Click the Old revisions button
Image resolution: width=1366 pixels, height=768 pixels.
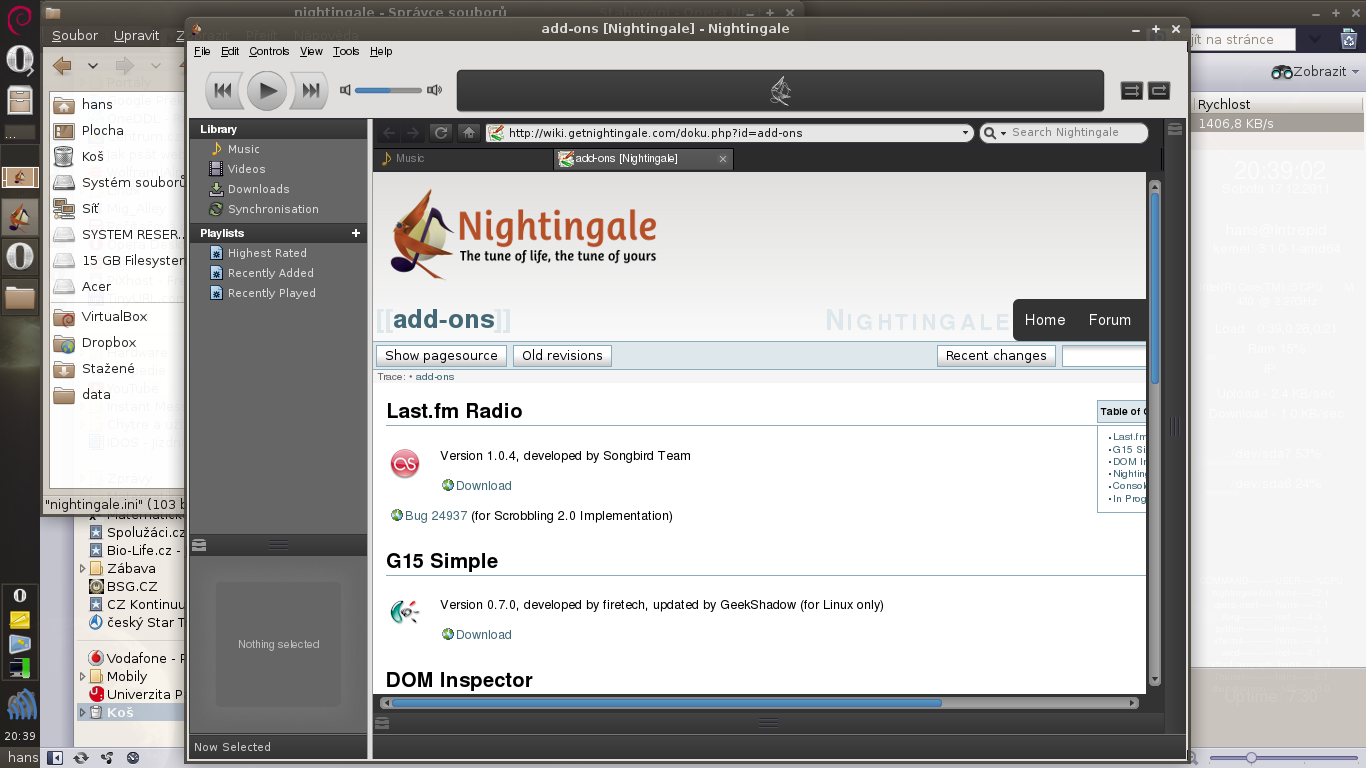click(562, 355)
